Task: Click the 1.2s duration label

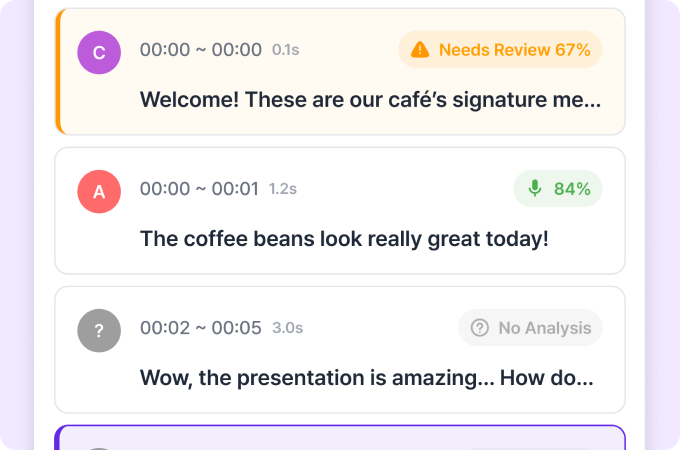Action: (283, 189)
